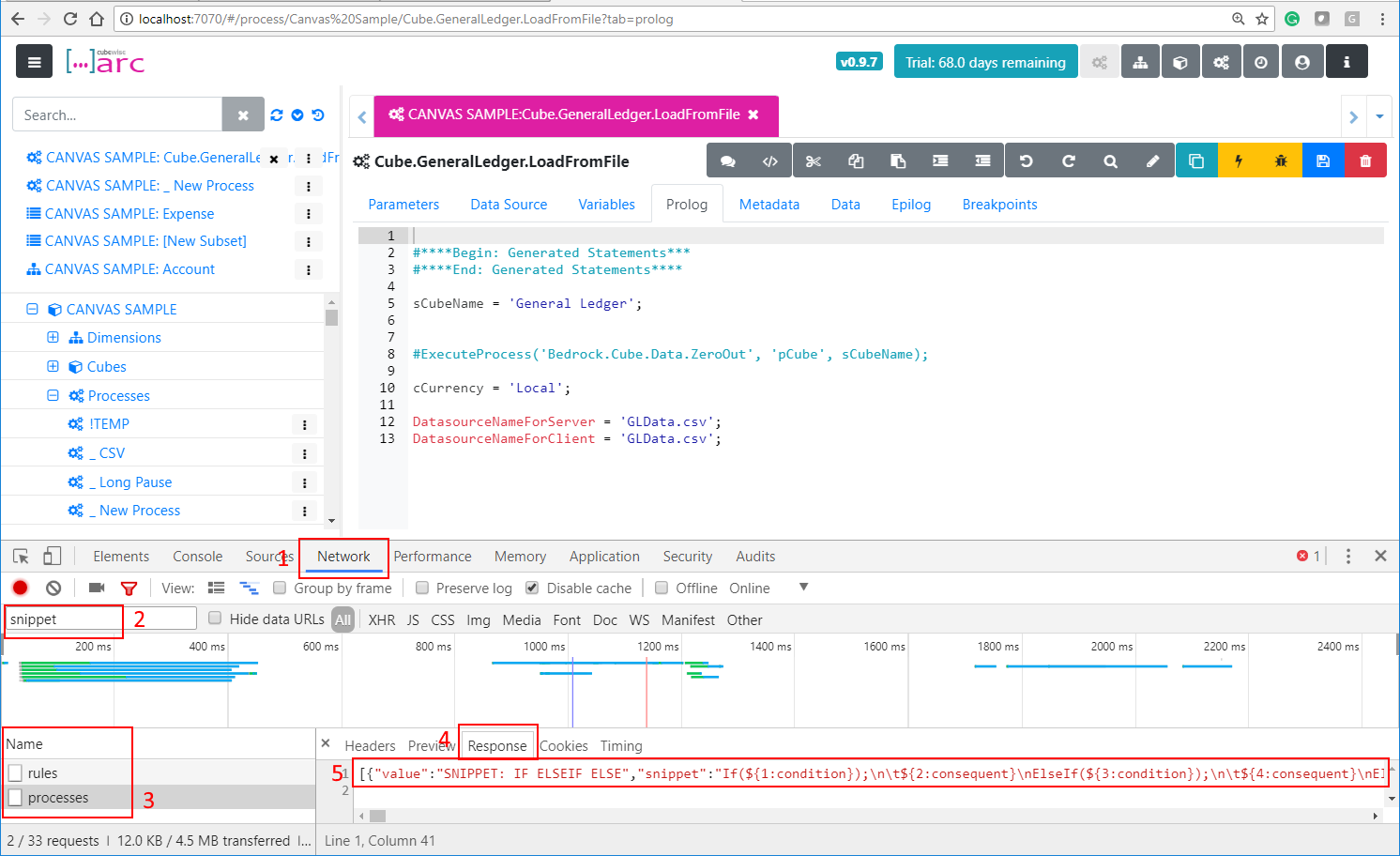
Task: Save the process with blue disk icon
Action: 1323,160
